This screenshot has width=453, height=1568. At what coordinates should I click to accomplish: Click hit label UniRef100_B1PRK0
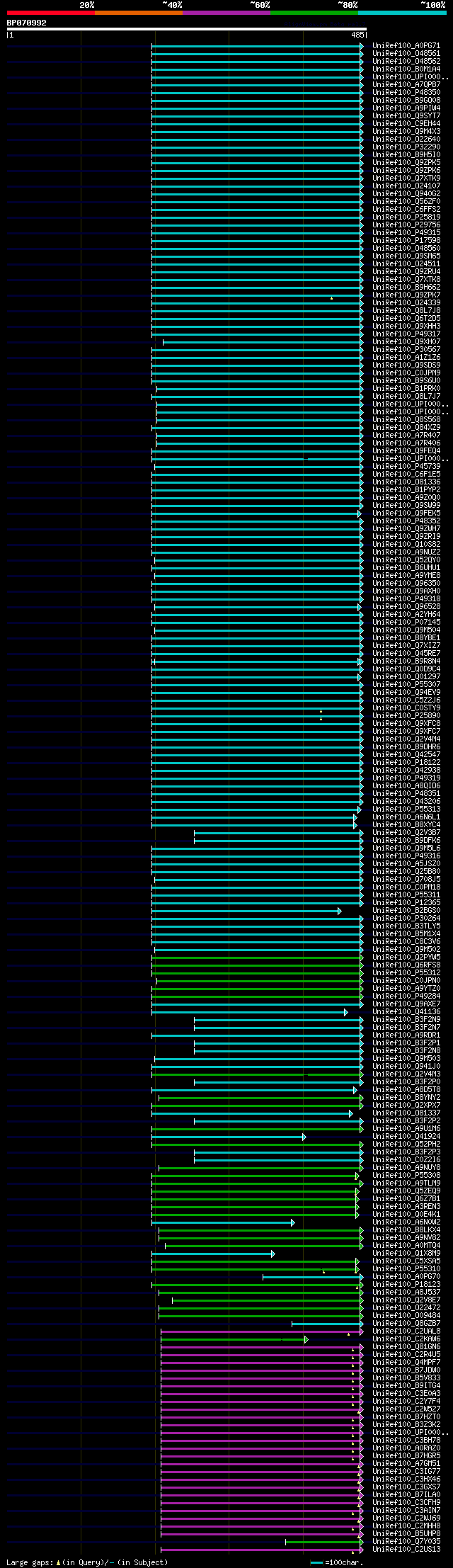pos(406,388)
